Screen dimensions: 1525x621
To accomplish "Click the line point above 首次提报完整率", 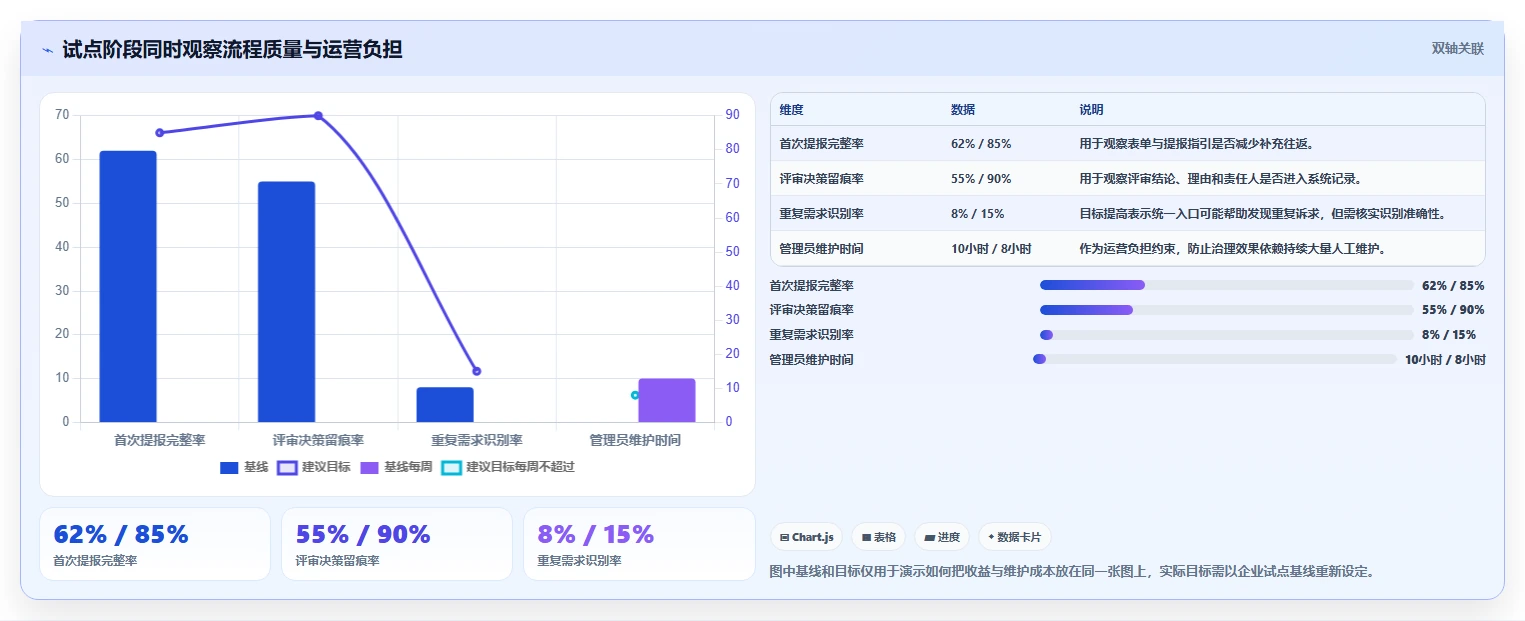I will coord(159,132).
